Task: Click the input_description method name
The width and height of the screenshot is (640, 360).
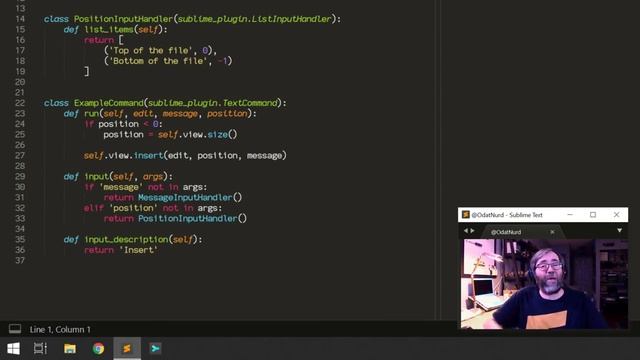Action: coord(127,240)
